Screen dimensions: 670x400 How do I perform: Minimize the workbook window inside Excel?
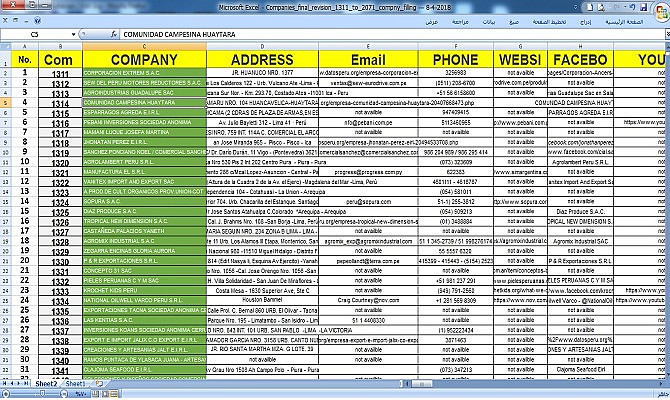[x=26, y=21]
